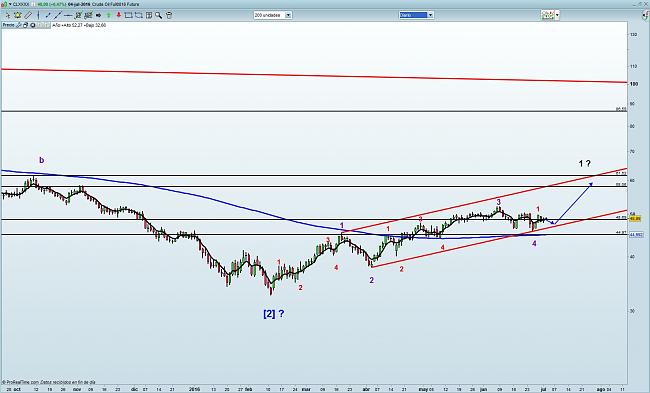Viewport: 650px width, 393px height.
Task: Click the chart style icon in the top toolbar
Action: pyautogui.click(x=548, y=15)
